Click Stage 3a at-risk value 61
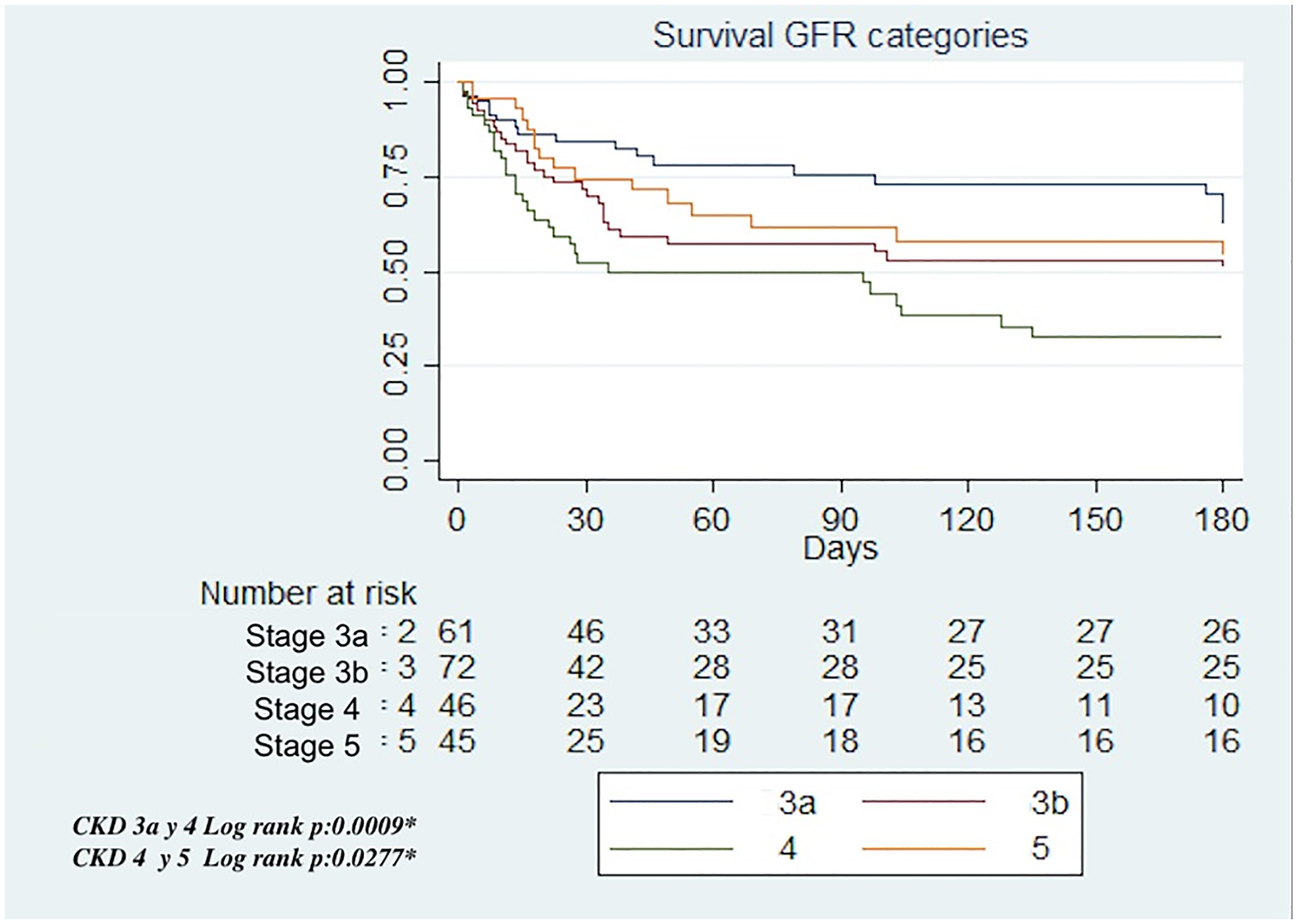Viewport: 1299px width, 924px height. pyautogui.click(x=456, y=632)
